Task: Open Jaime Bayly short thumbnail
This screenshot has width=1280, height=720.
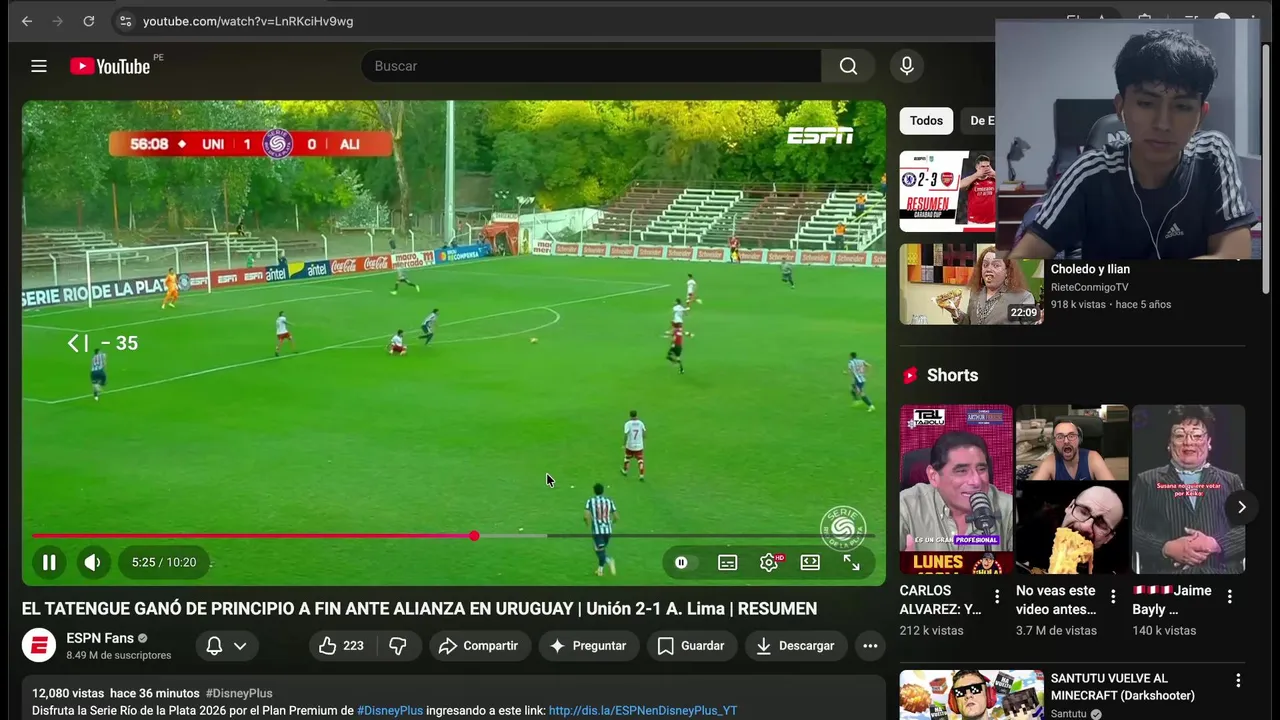Action: pyautogui.click(x=1188, y=489)
